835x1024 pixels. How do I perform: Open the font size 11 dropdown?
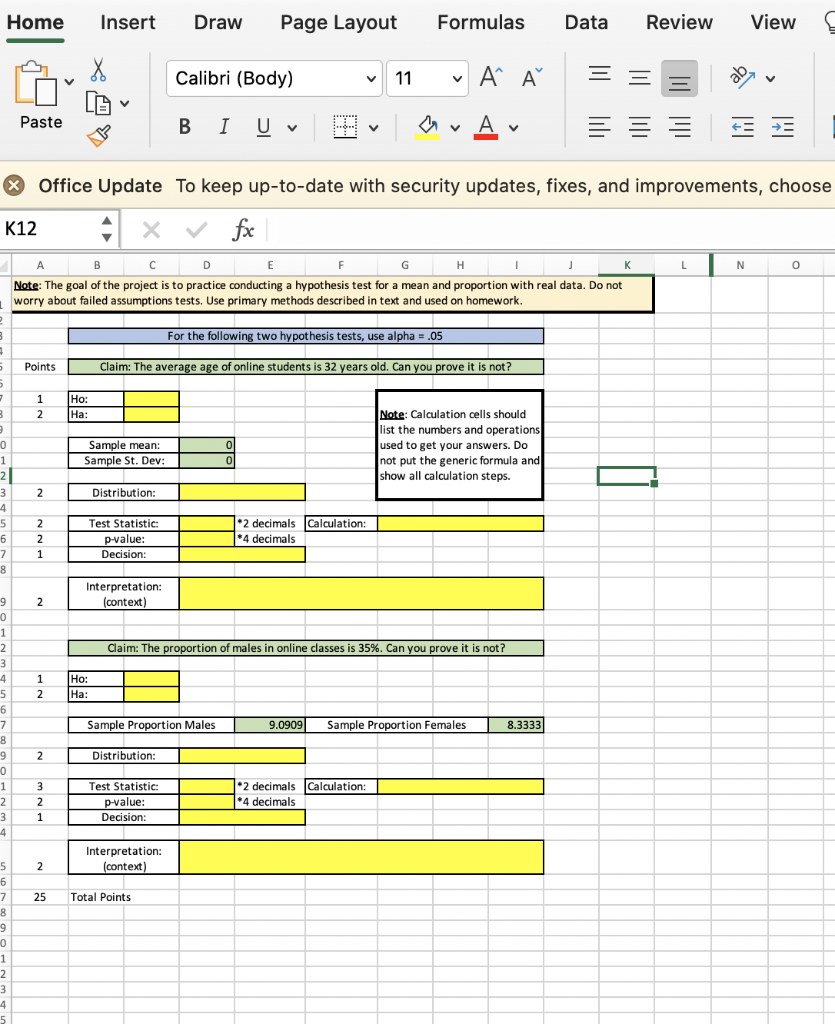(427, 78)
